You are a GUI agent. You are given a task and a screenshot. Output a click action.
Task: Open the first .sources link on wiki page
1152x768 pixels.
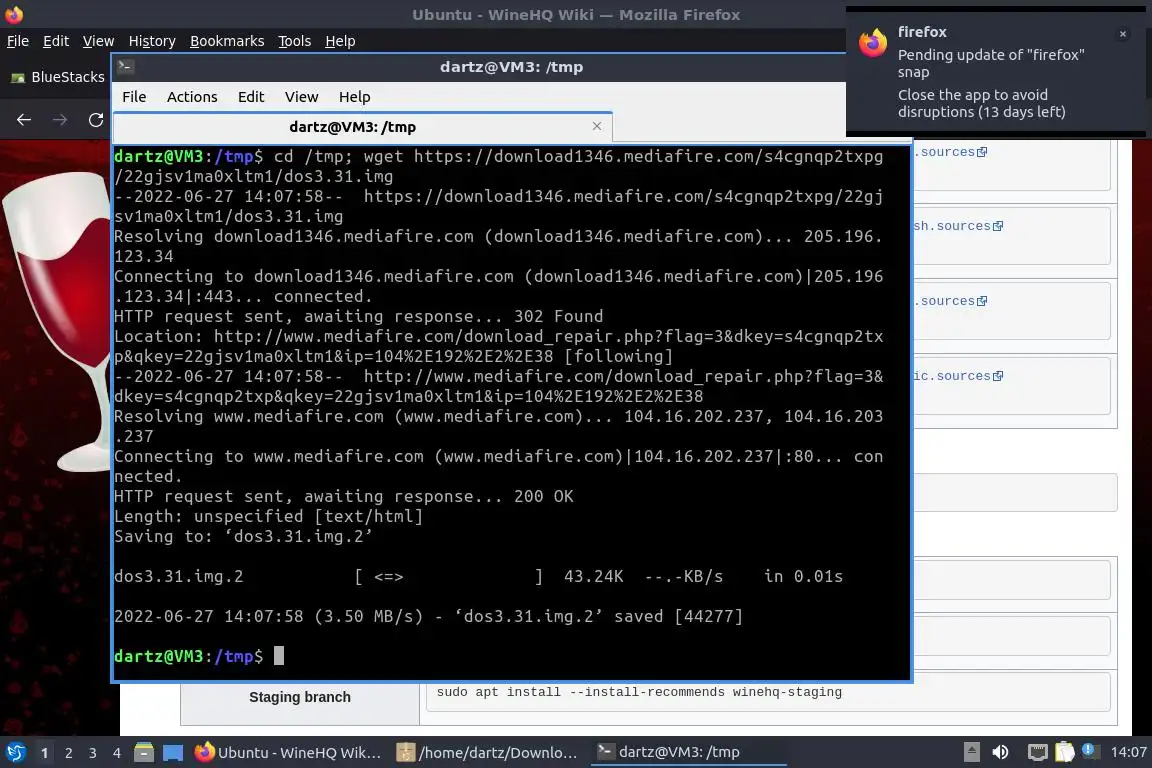click(951, 152)
